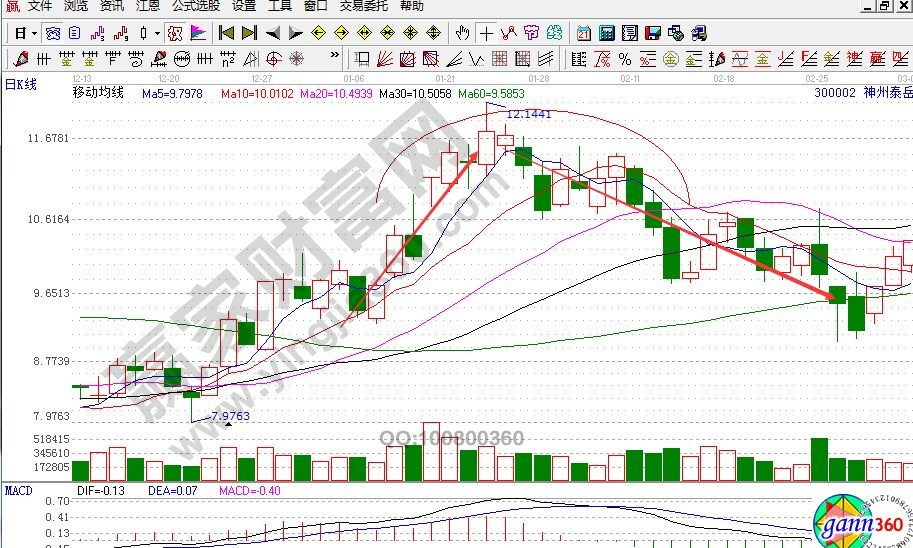The image size is (913, 548).
Task: Jump to first record with skip-back arrow
Action: coord(227,33)
